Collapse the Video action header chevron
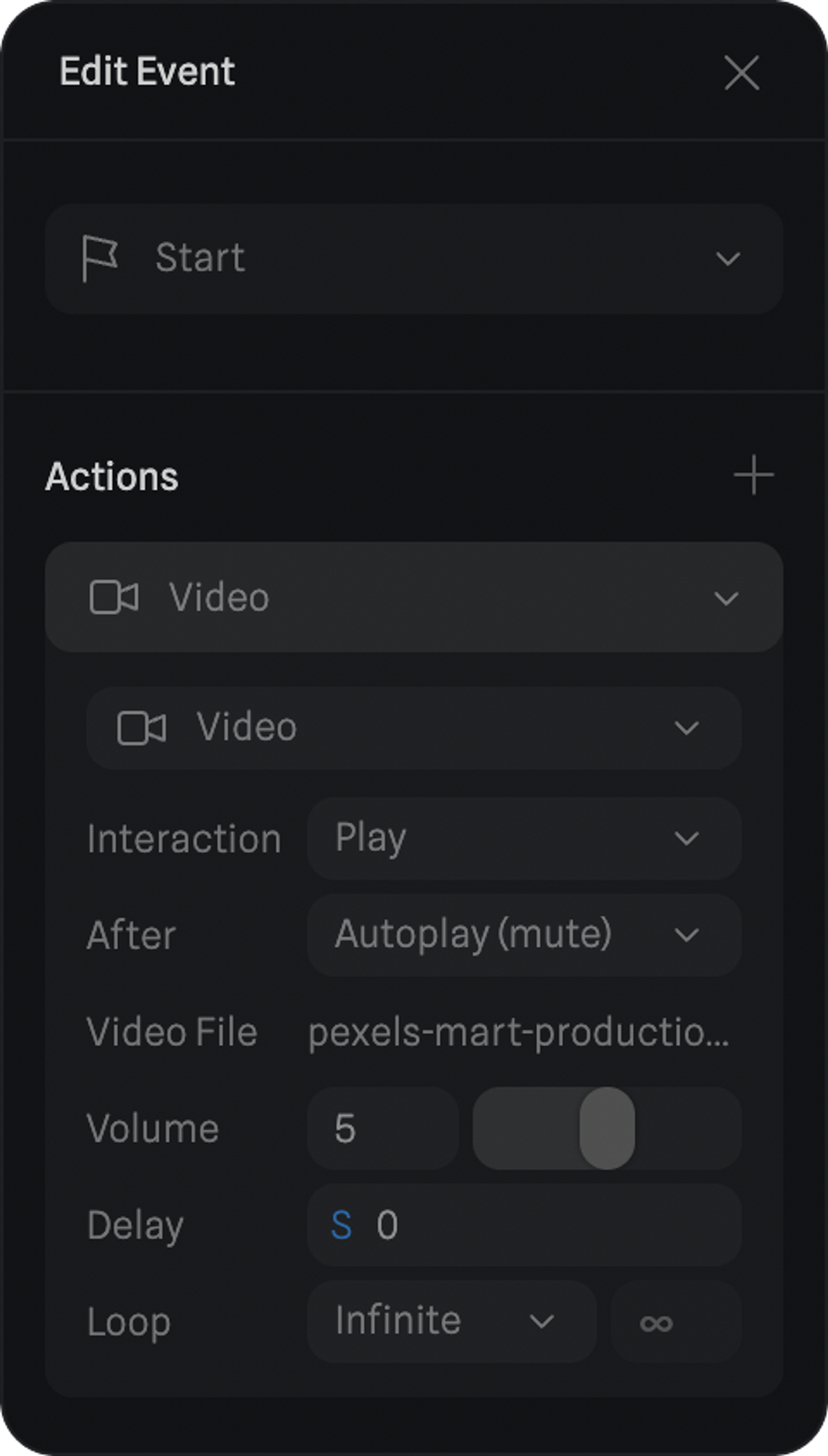The height and width of the screenshot is (1456, 828). [726, 598]
